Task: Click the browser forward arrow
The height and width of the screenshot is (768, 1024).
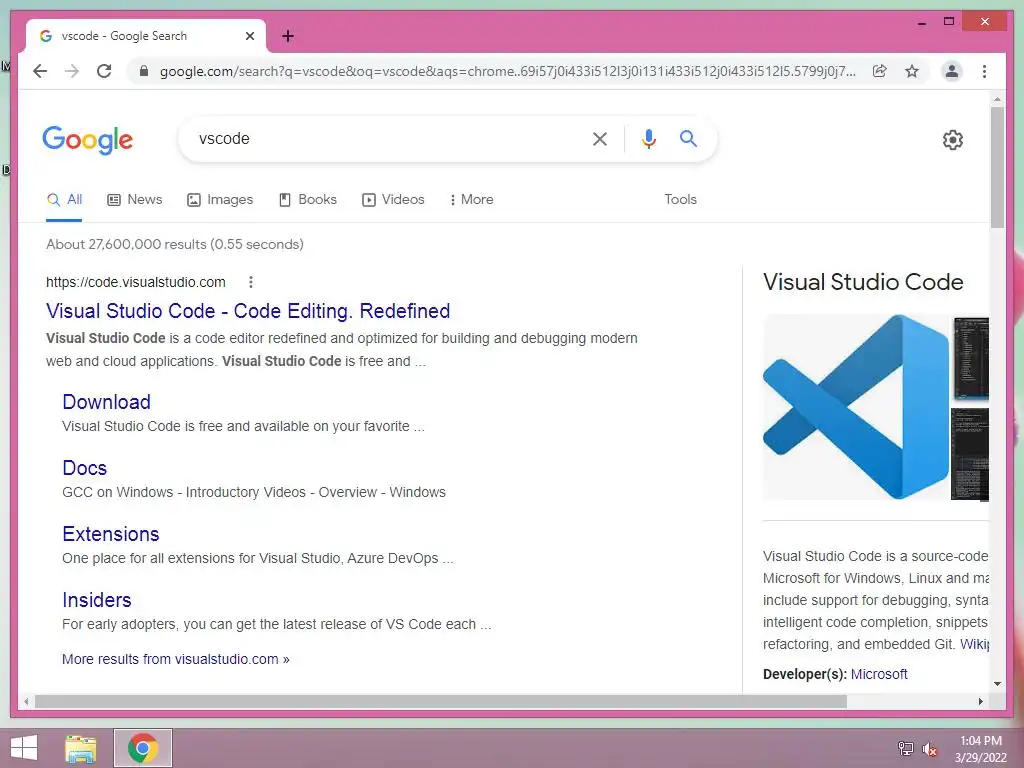Action: 72,71
